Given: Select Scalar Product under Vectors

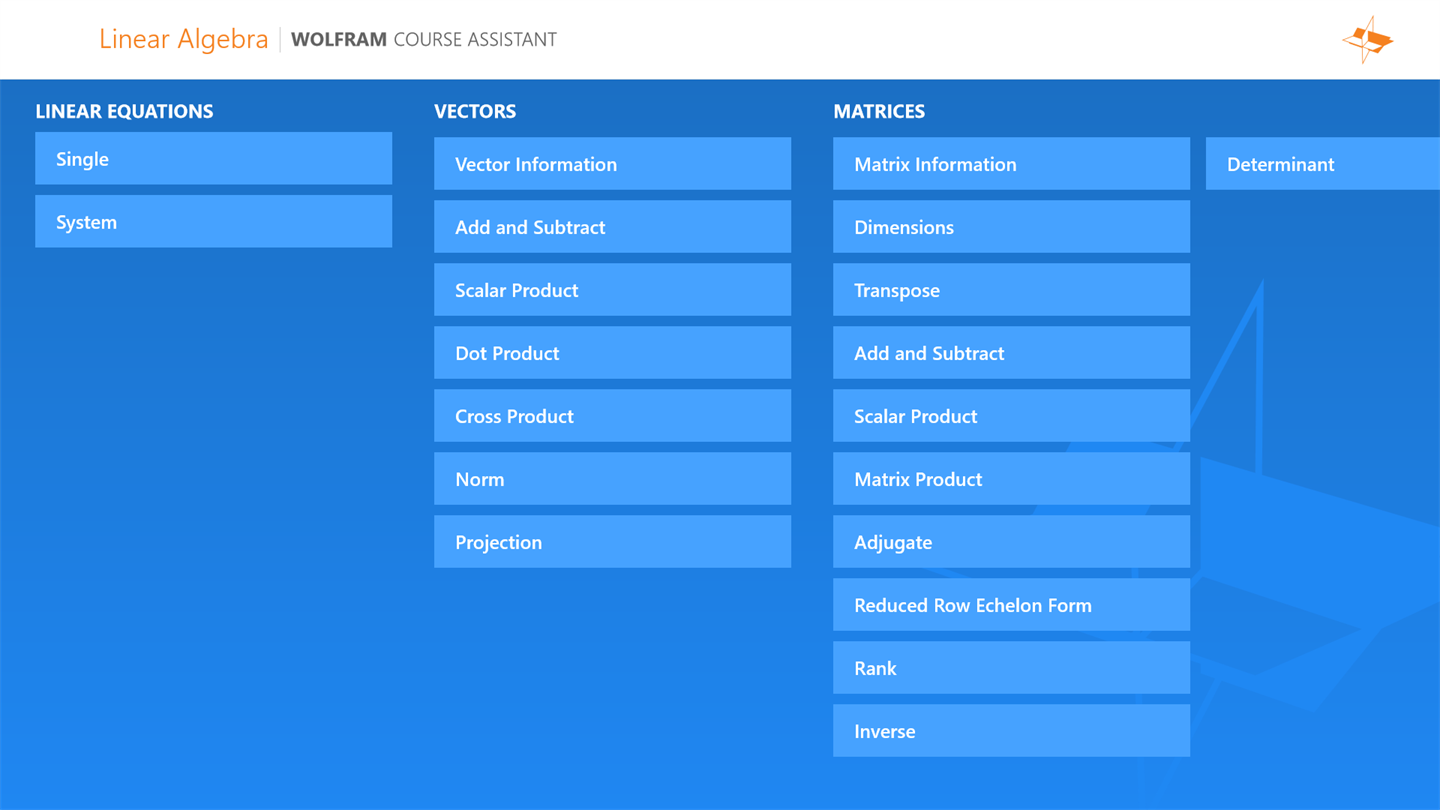Looking at the screenshot, I should click(612, 290).
